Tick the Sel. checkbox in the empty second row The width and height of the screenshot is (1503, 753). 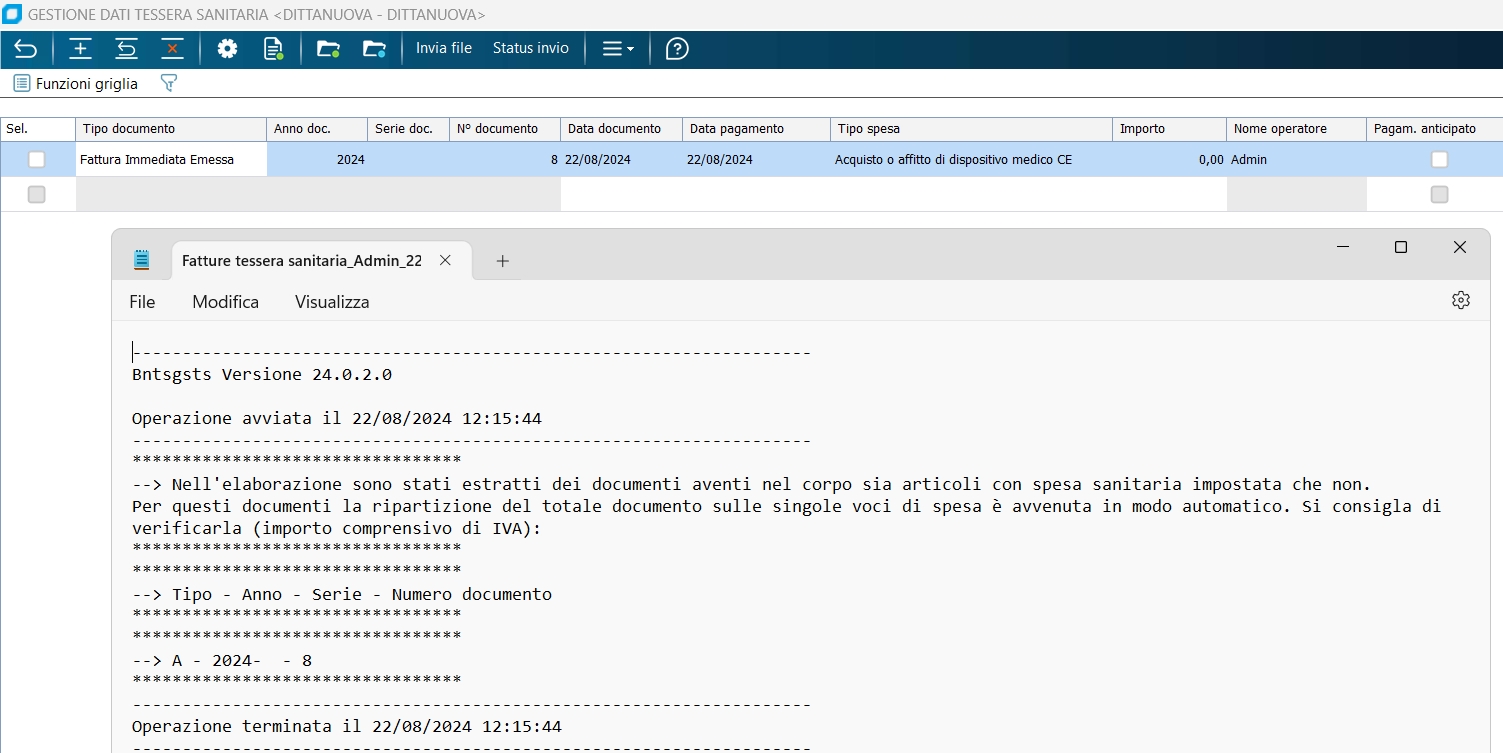click(x=37, y=194)
